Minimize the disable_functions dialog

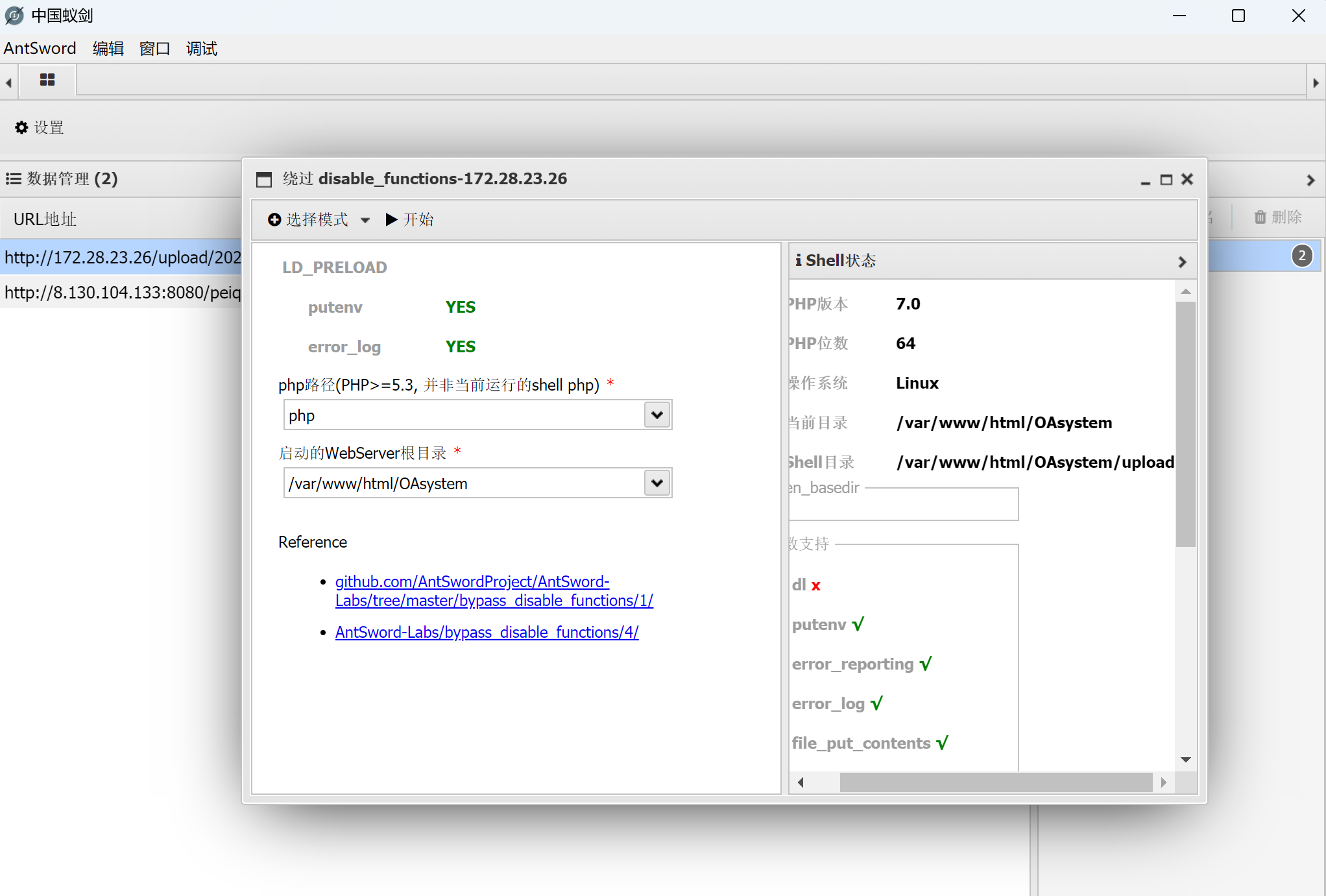1145,180
